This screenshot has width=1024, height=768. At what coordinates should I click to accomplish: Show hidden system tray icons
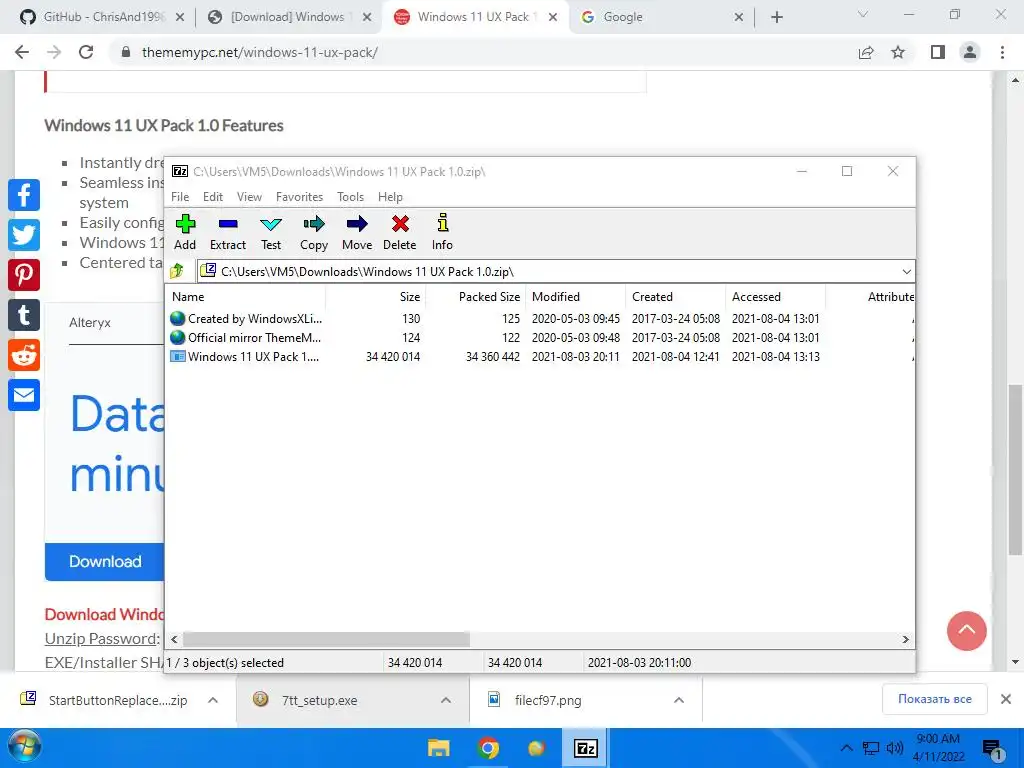click(846, 748)
